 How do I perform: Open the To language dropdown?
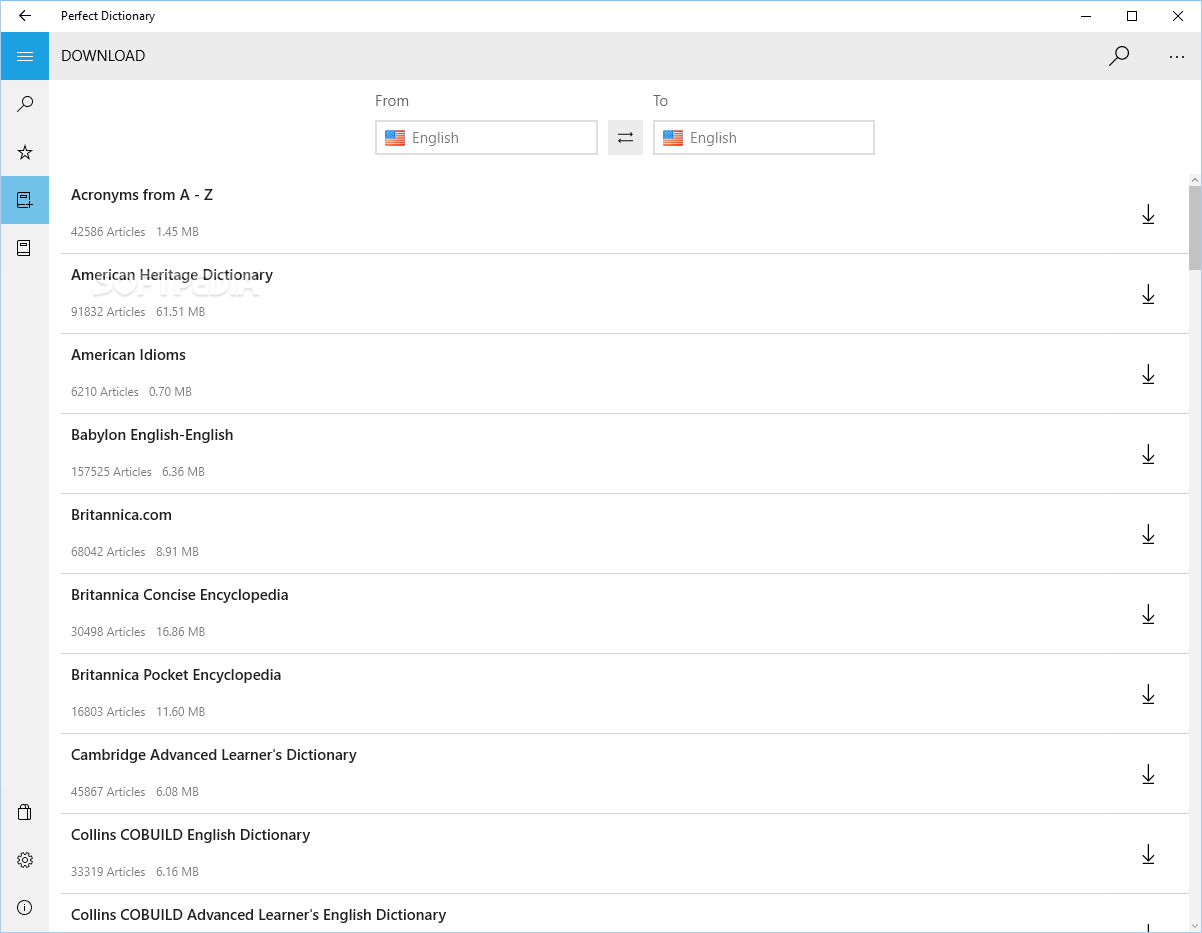pos(764,138)
